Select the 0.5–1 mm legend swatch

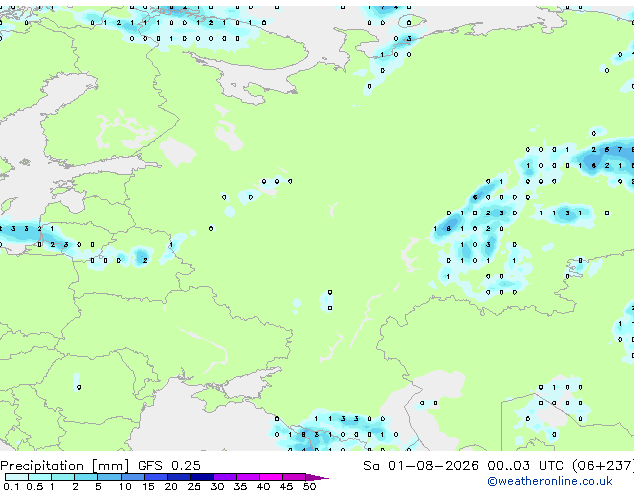pyautogui.click(x=40, y=477)
